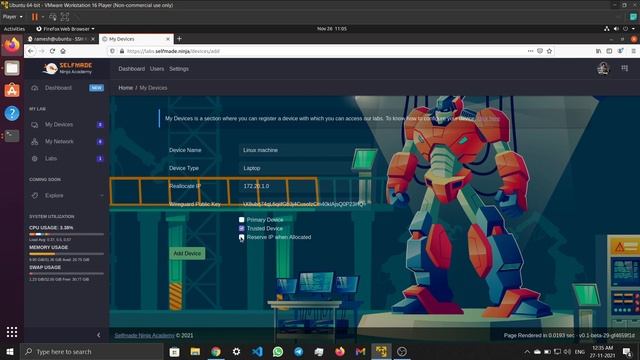Open Firefox hamburger menu

coord(633,51)
